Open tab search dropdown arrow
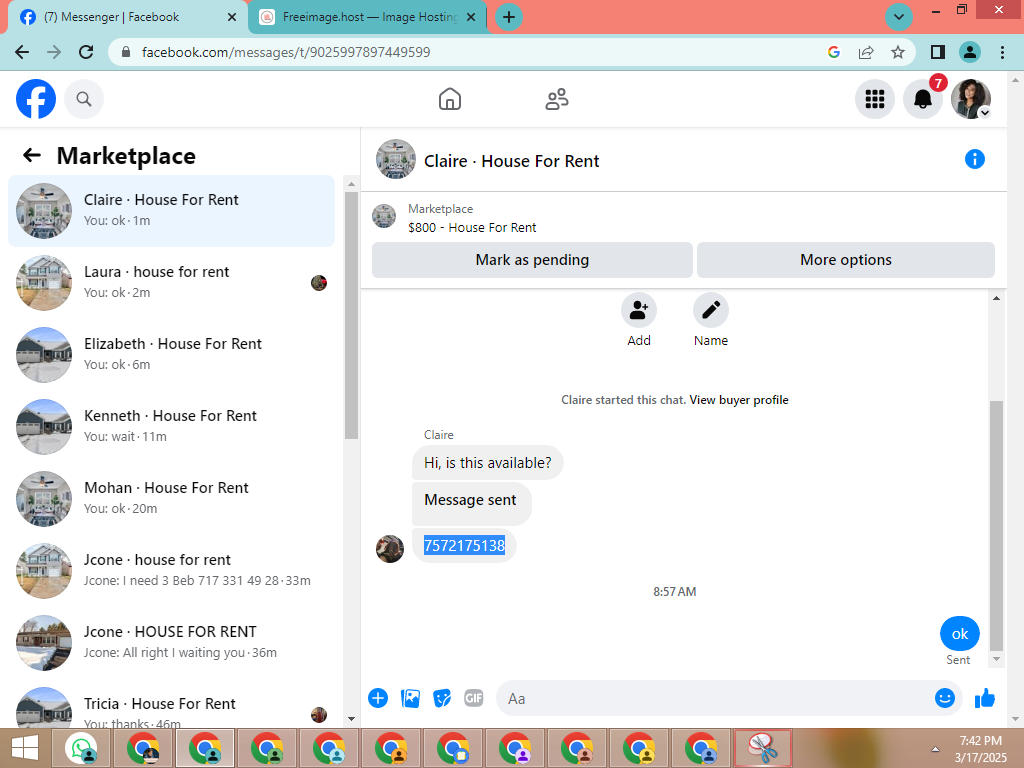The image size is (1024, 768). 899,17
